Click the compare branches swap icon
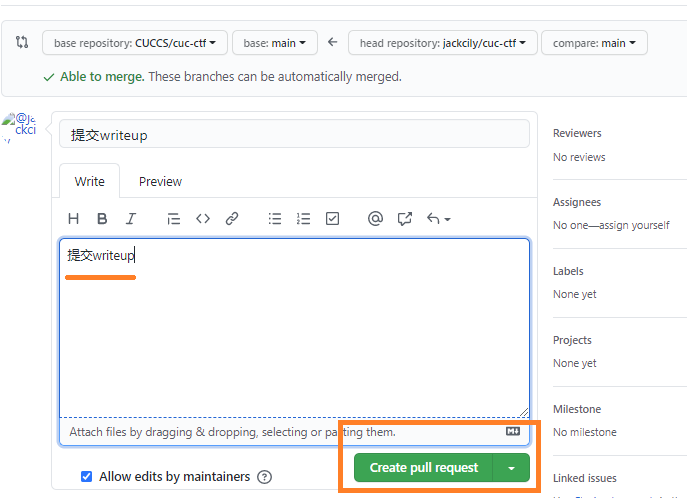The image size is (687, 498). coord(22,42)
